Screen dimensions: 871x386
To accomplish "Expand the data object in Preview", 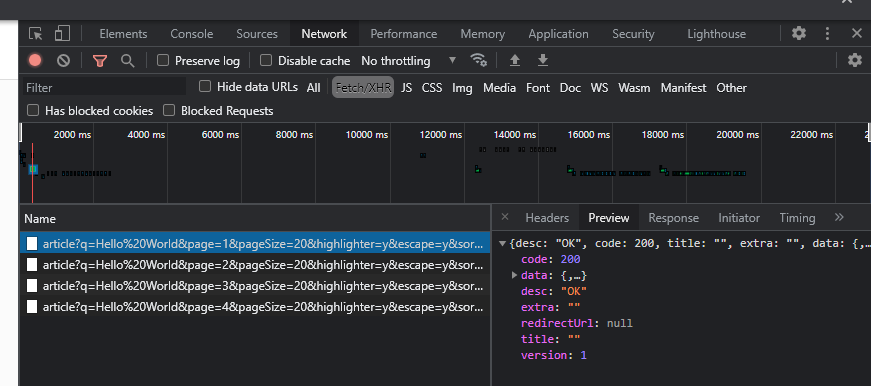I will tap(514, 275).
